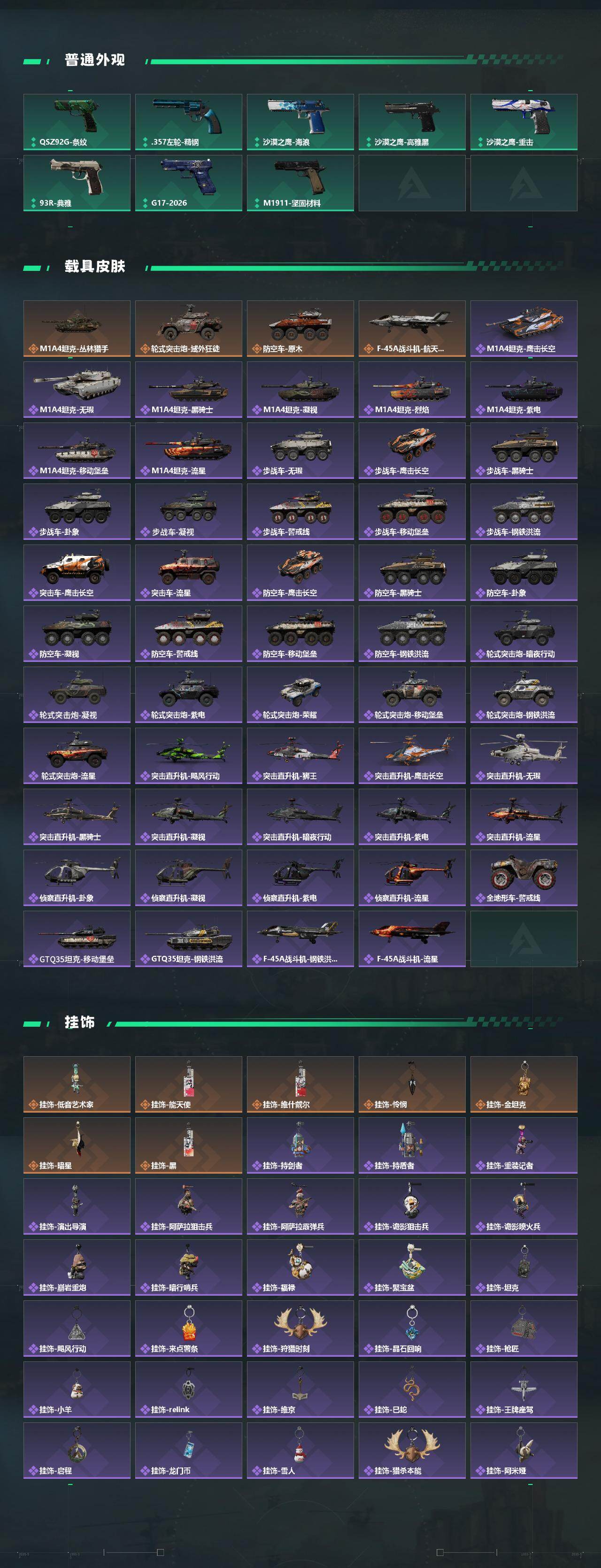The width and height of the screenshot is (601, 1568).
Task: Open the G17-2026 pistol skin
Action: (x=189, y=183)
